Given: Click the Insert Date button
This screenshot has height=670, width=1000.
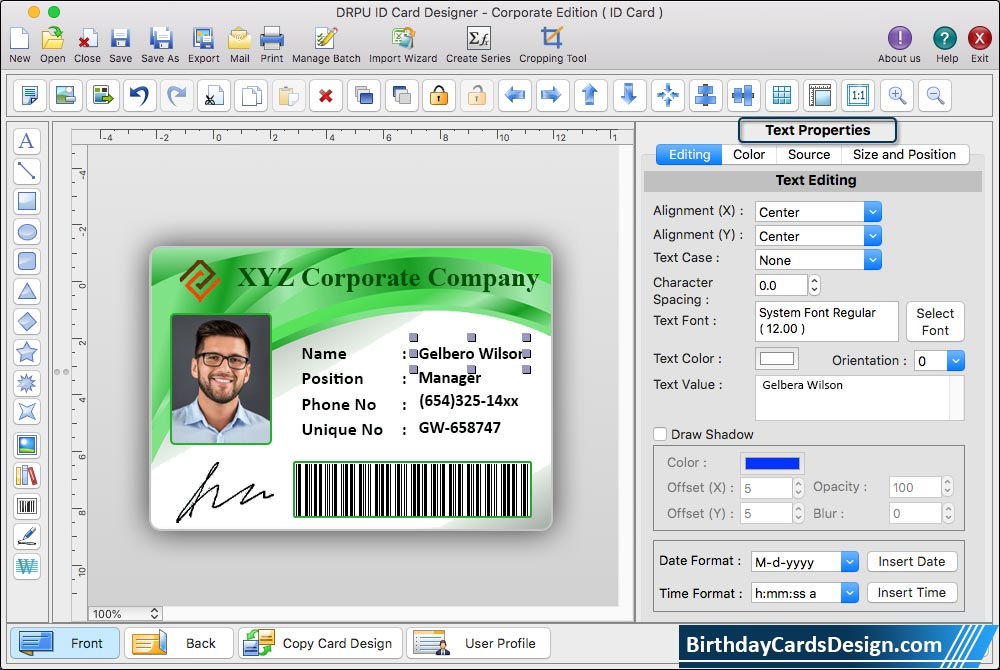Looking at the screenshot, I should pos(912,562).
